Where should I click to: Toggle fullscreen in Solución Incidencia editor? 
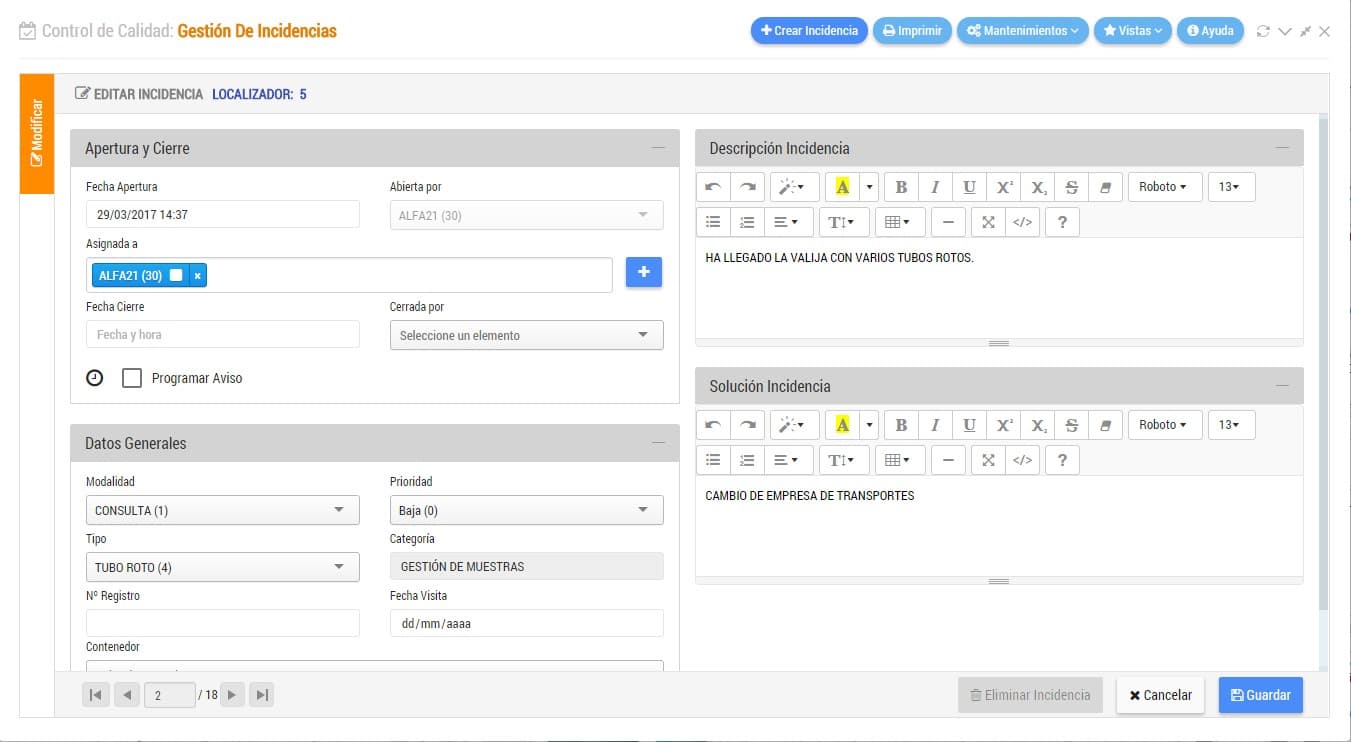pyautogui.click(x=988, y=460)
